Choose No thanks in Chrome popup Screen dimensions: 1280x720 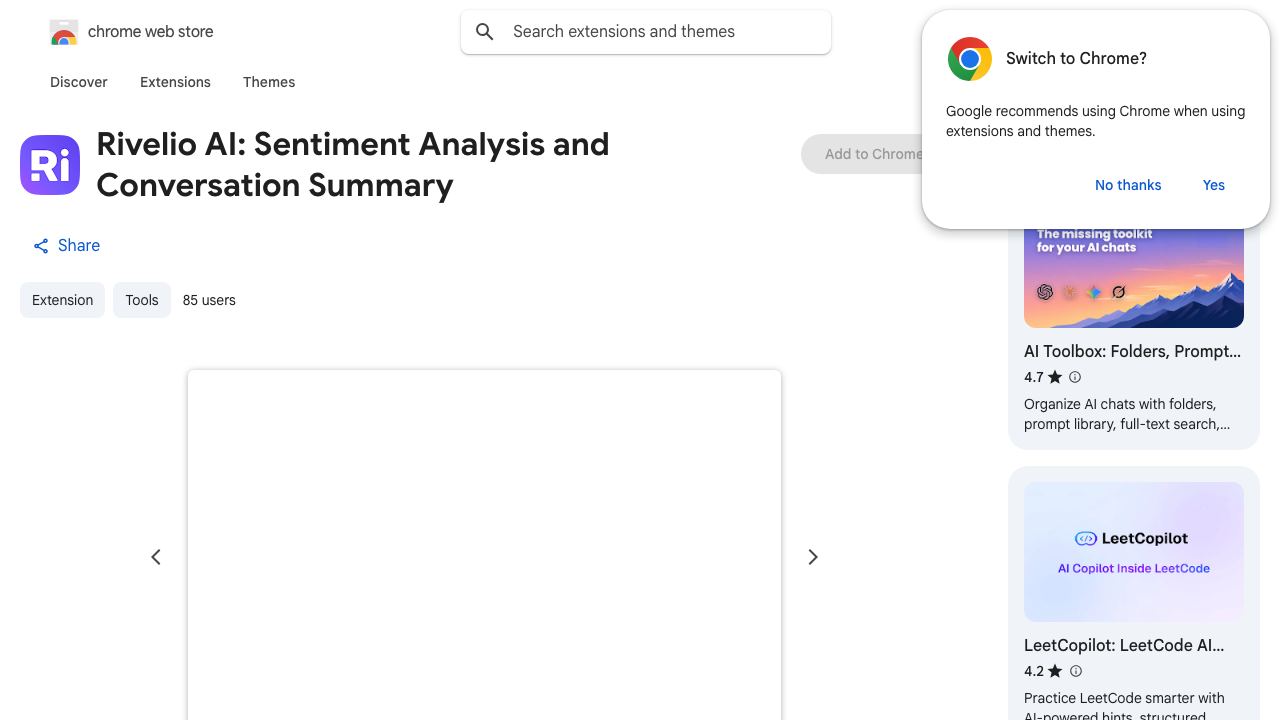tap(1128, 185)
